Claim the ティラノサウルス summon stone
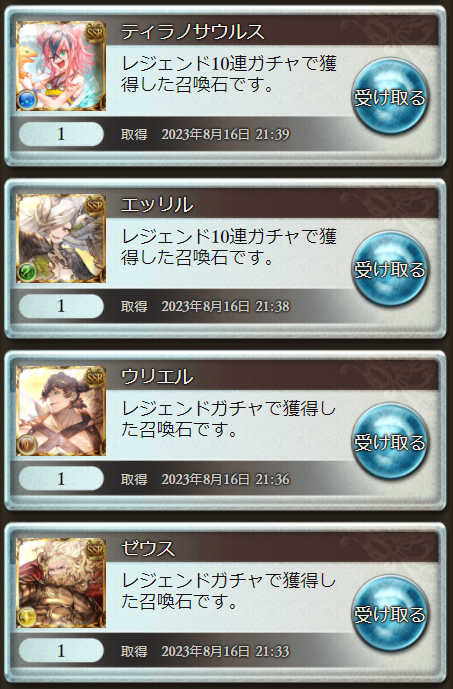453x689 pixels. tap(390, 96)
